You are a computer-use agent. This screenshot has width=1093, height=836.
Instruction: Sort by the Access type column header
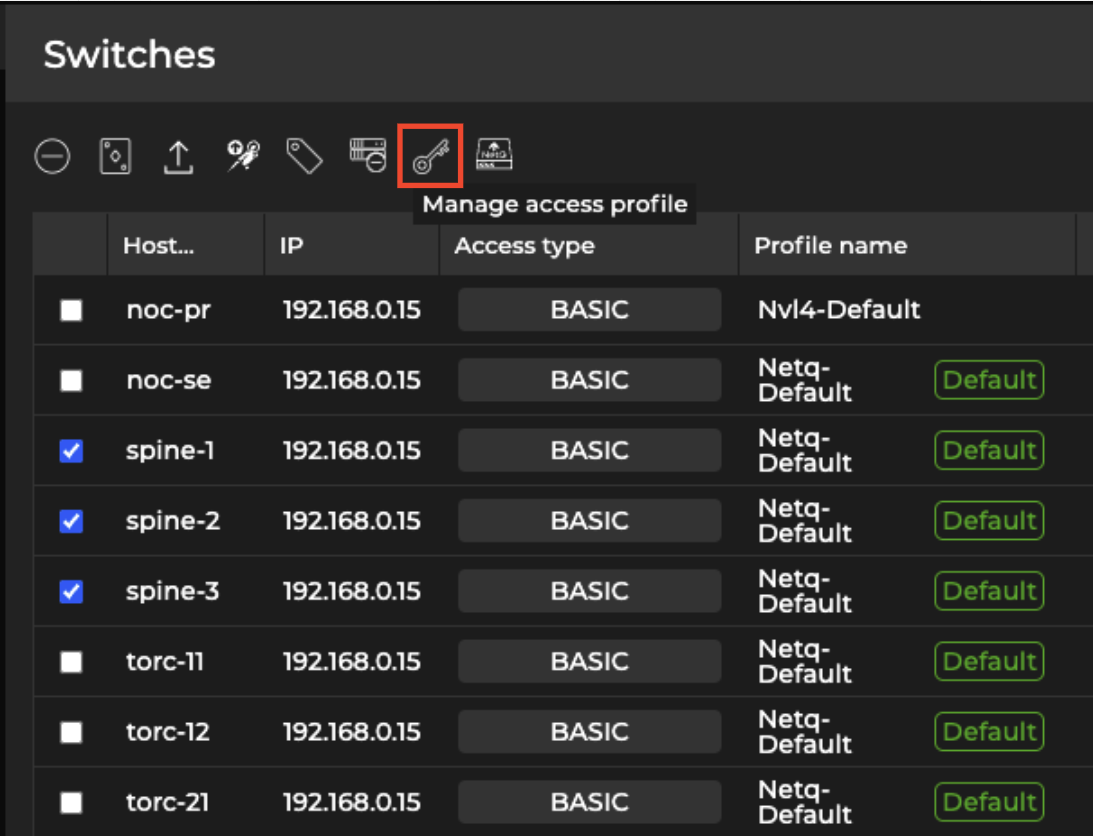pos(524,246)
